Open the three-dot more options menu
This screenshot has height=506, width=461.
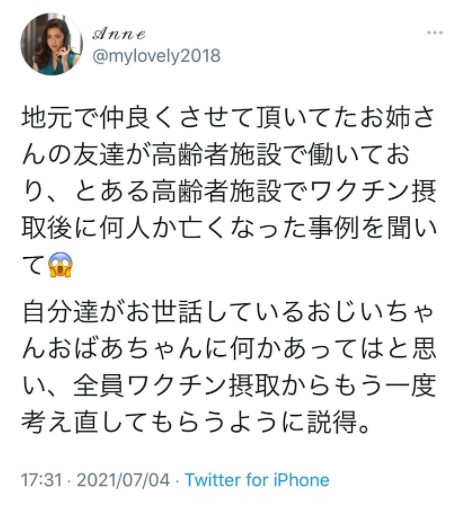tap(435, 33)
